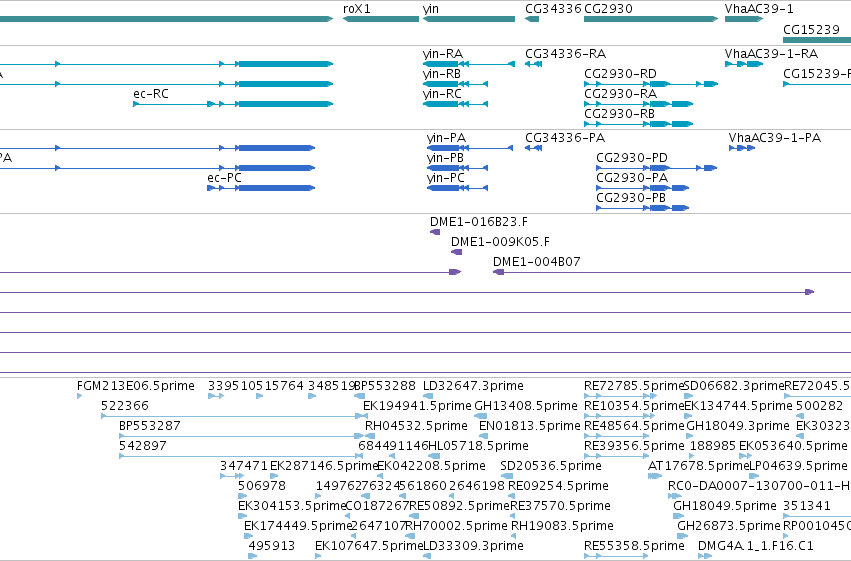
Task: Click EST RE09254.5prime label
Action: (x=558, y=486)
